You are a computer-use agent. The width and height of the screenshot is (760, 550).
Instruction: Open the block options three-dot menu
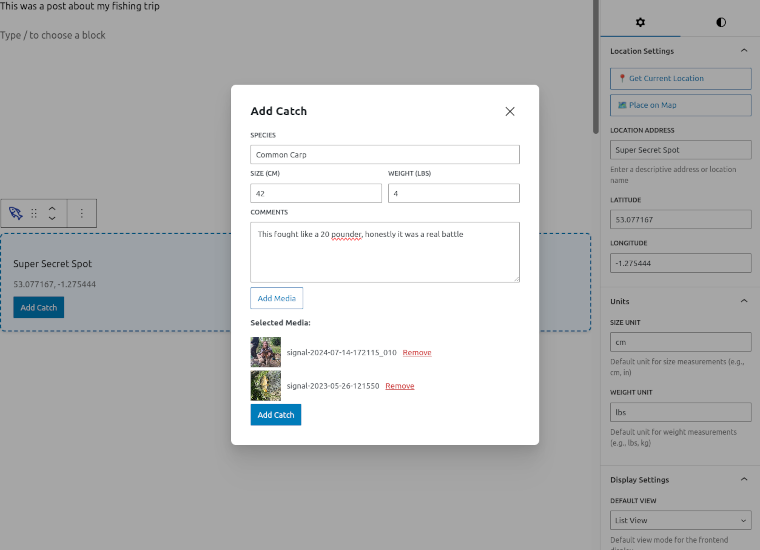(82, 213)
